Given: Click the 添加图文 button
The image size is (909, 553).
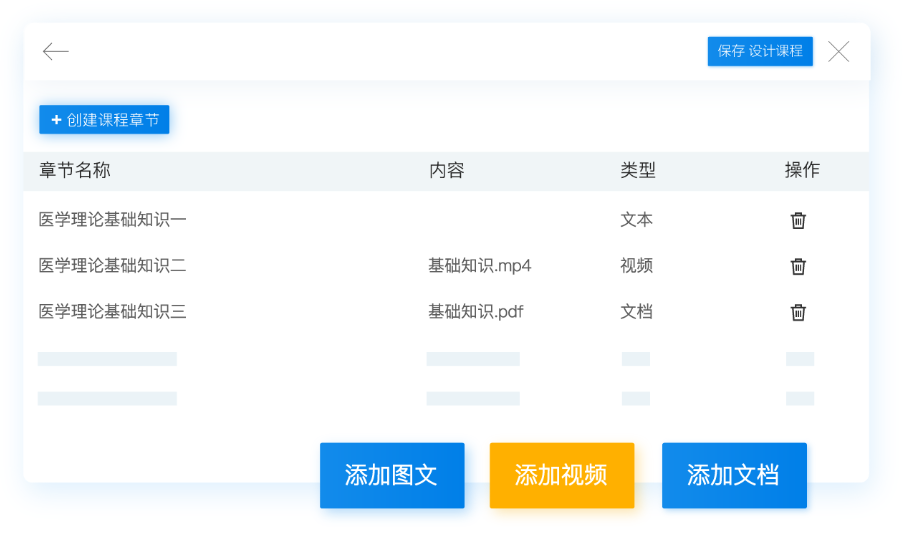Looking at the screenshot, I should pyautogui.click(x=392, y=475).
